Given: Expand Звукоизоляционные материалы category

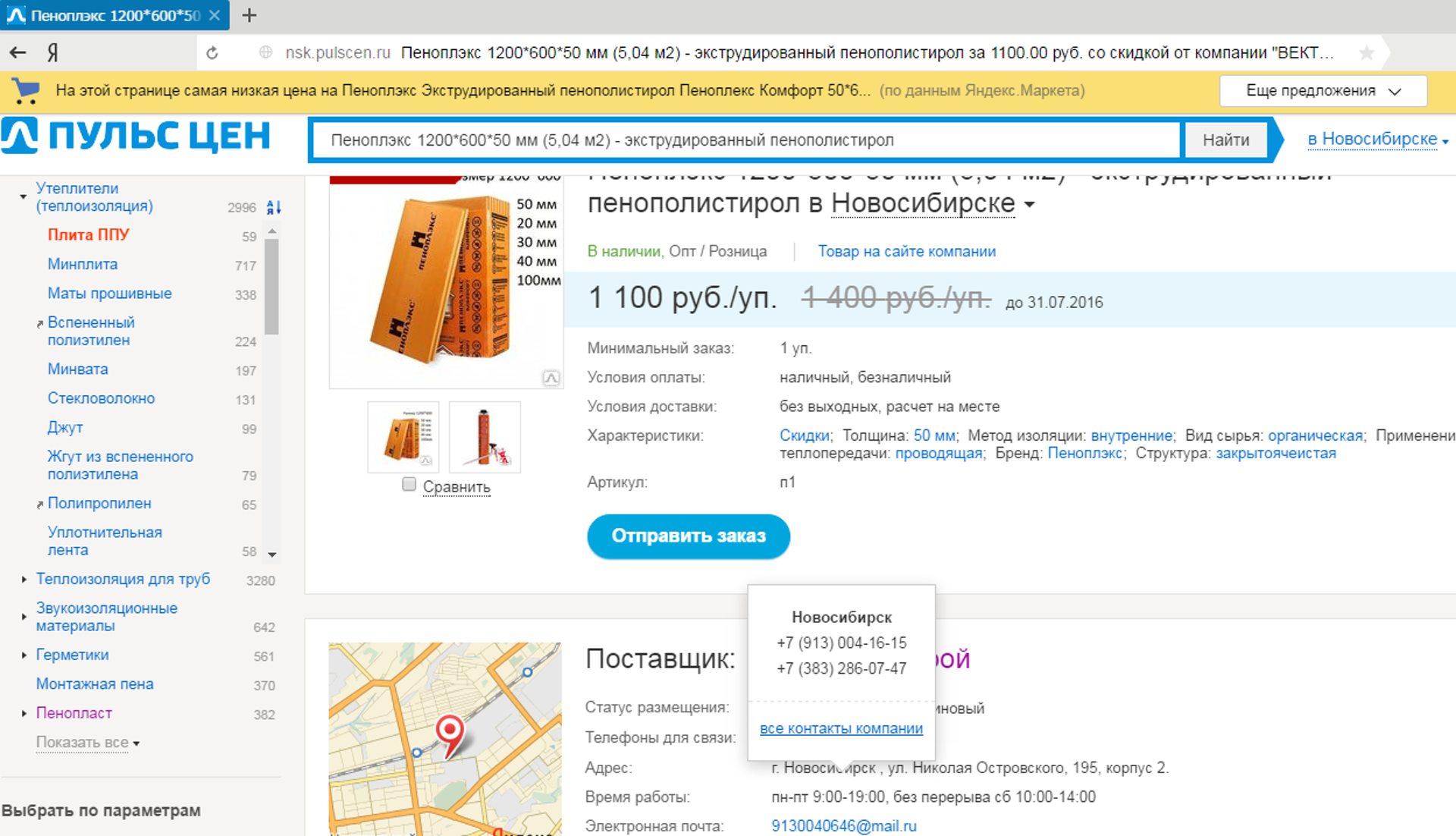Looking at the screenshot, I should click(x=24, y=617).
